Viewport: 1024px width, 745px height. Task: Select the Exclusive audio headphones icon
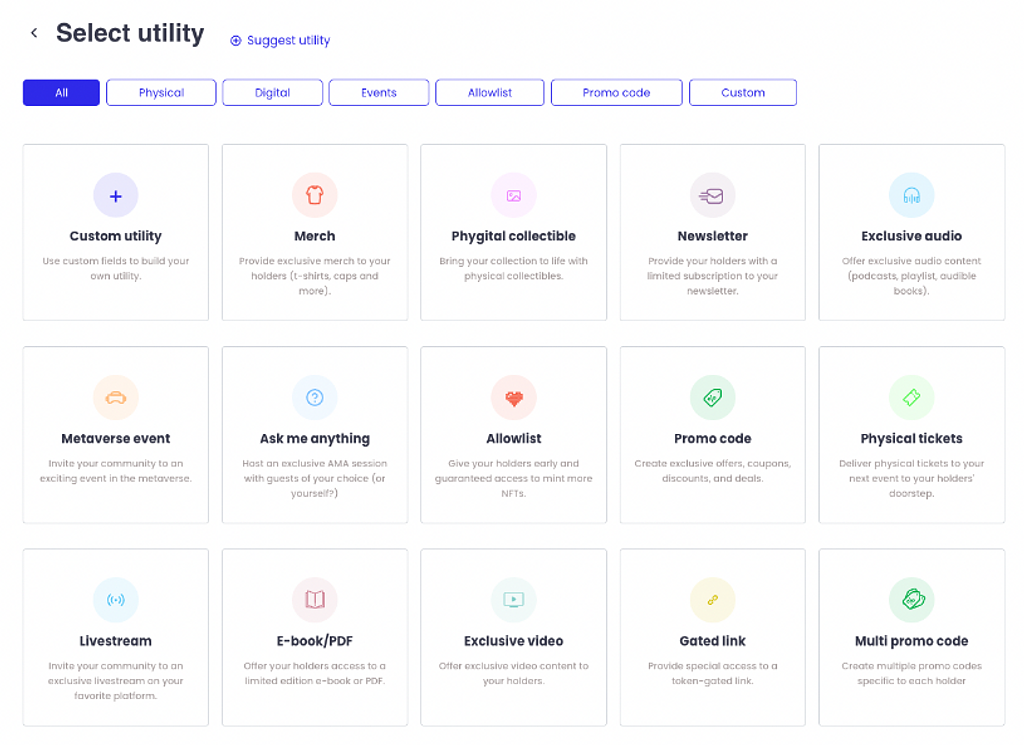(911, 196)
